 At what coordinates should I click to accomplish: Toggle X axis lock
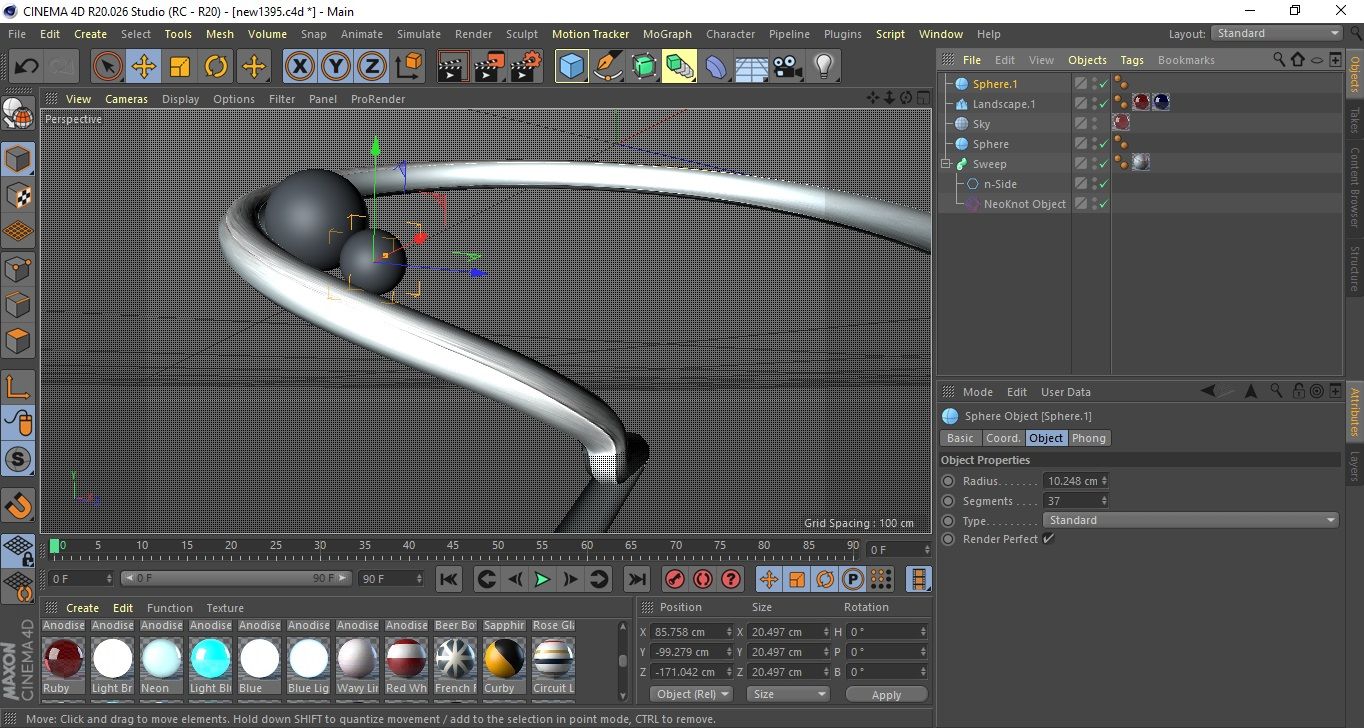coord(299,67)
